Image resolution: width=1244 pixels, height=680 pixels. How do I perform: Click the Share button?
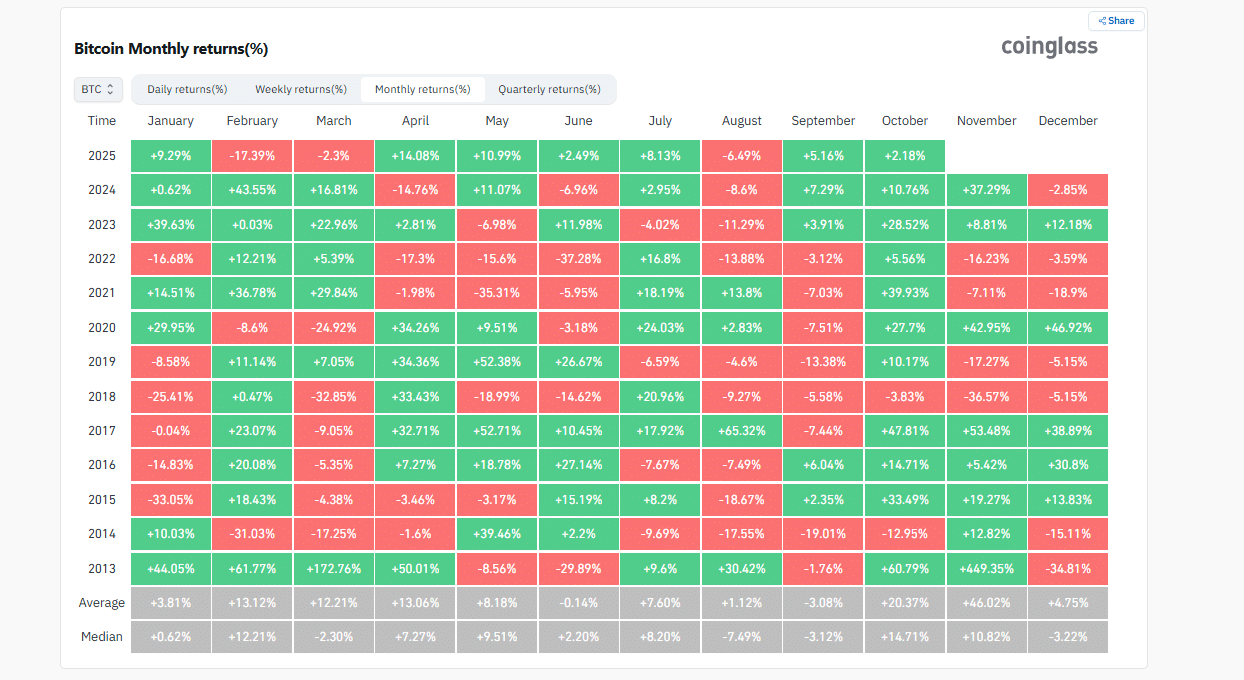(1116, 21)
